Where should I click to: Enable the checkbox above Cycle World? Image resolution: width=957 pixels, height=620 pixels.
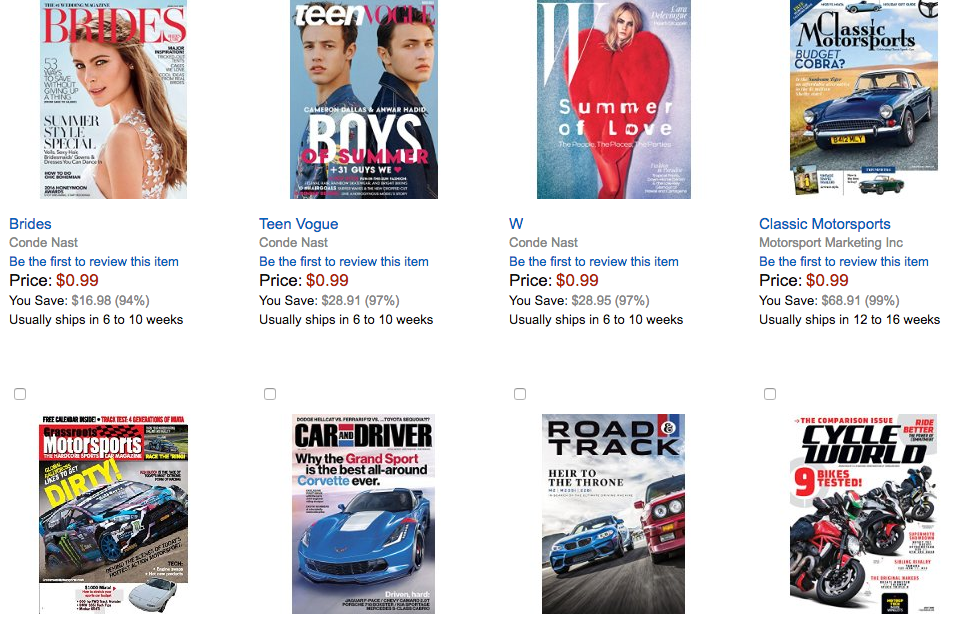(x=770, y=394)
